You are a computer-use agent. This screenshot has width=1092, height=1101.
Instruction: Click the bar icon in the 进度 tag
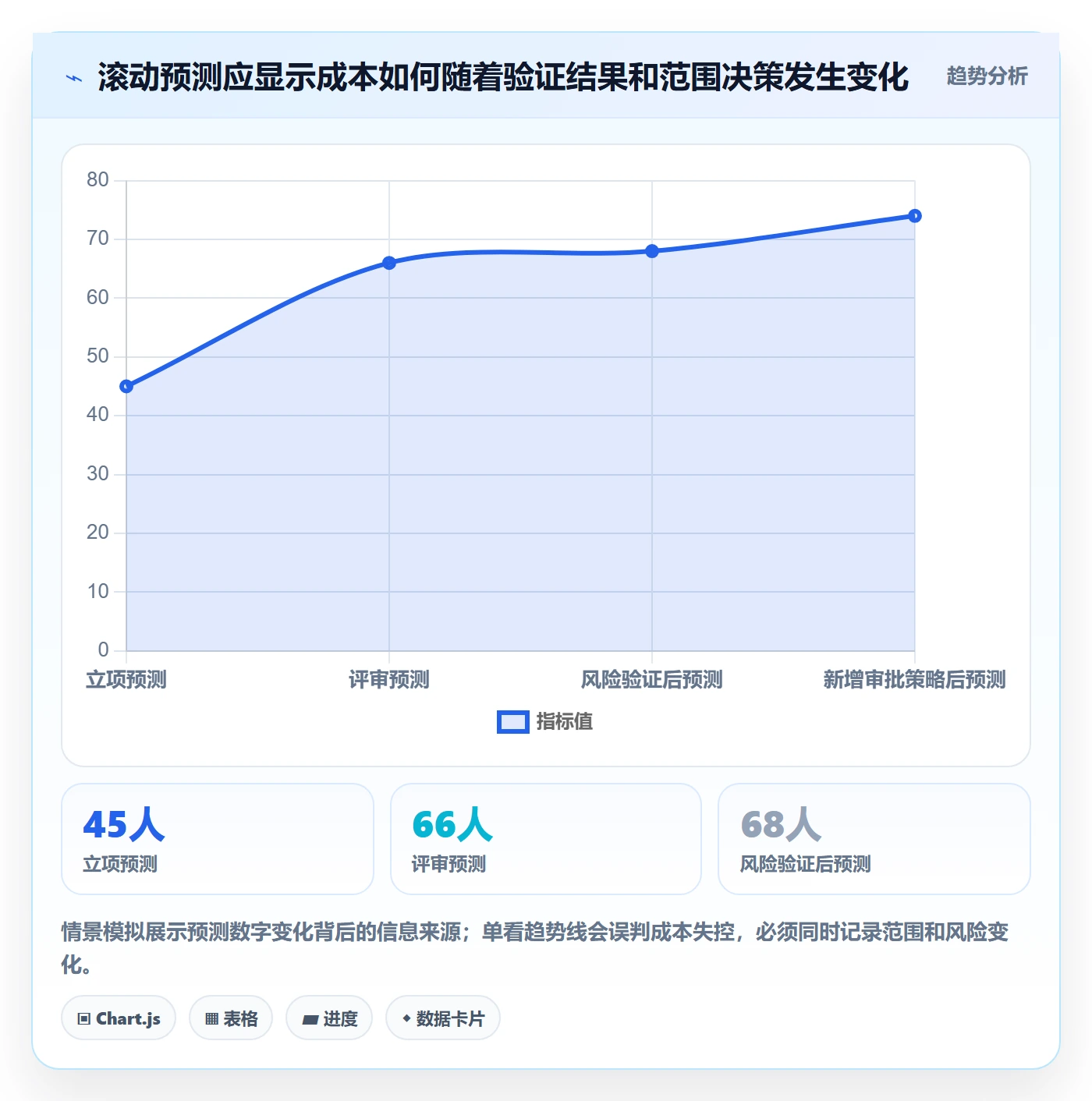tap(310, 1019)
